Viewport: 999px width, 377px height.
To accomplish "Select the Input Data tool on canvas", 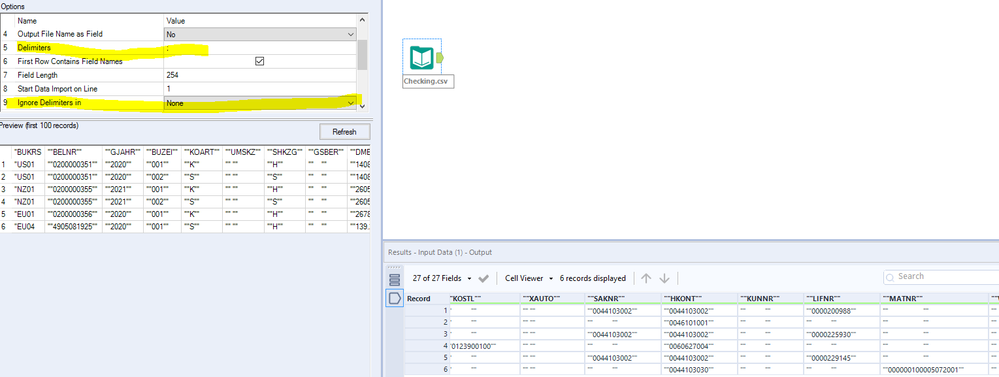I will tap(423, 58).
